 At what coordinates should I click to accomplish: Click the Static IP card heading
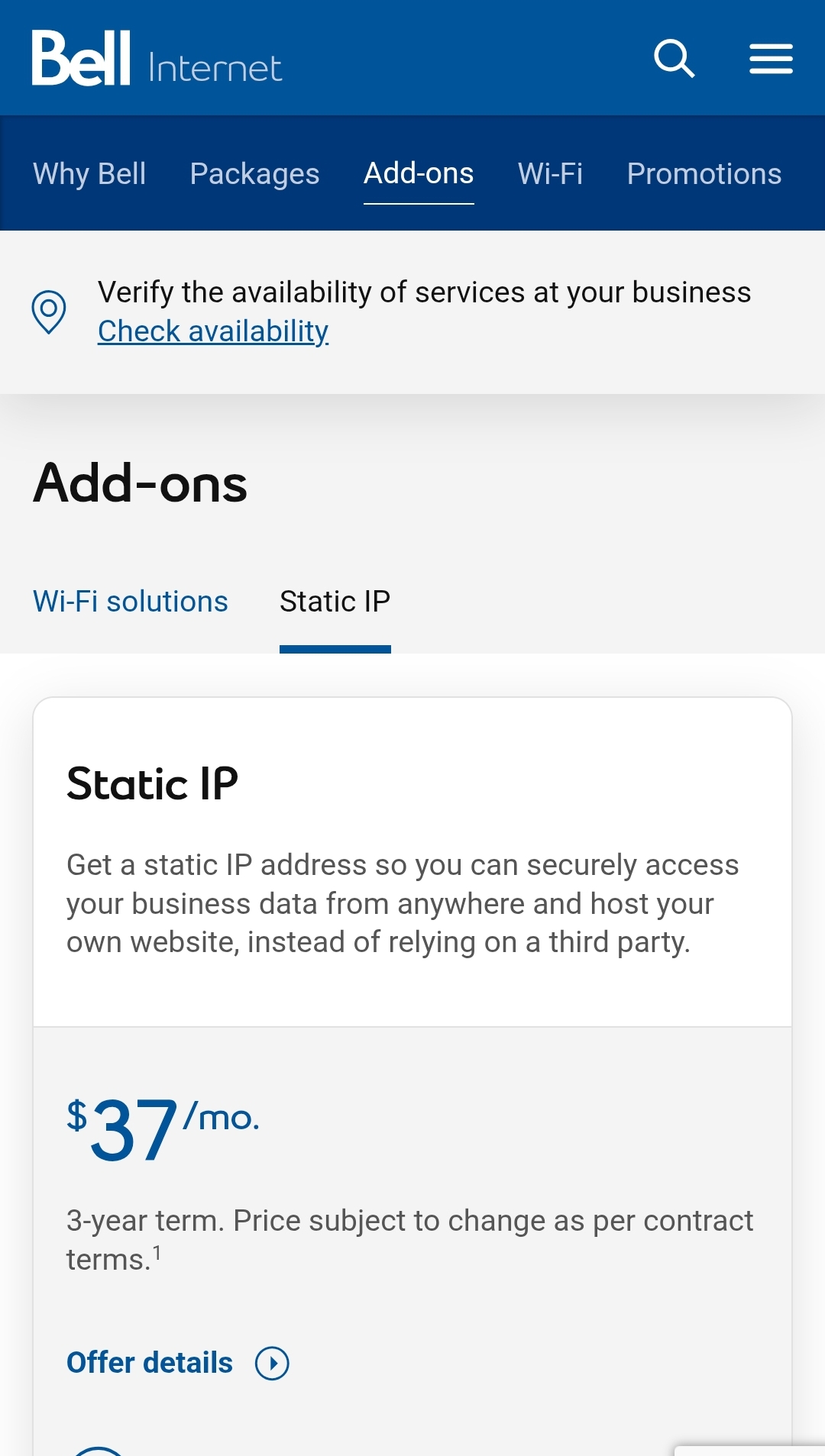tap(153, 783)
